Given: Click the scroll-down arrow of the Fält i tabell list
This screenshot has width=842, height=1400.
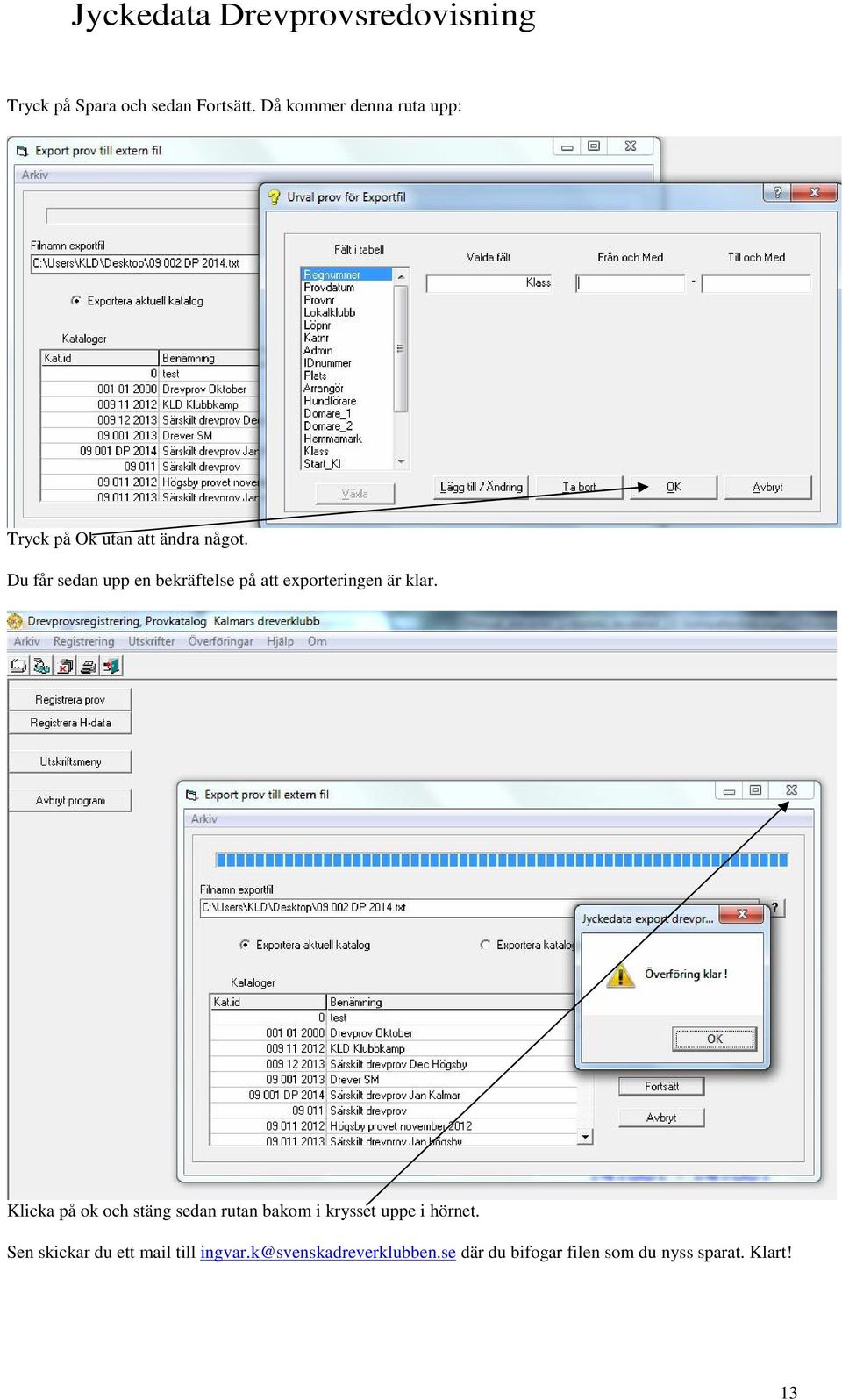Looking at the screenshot, I should pos(401,461).
